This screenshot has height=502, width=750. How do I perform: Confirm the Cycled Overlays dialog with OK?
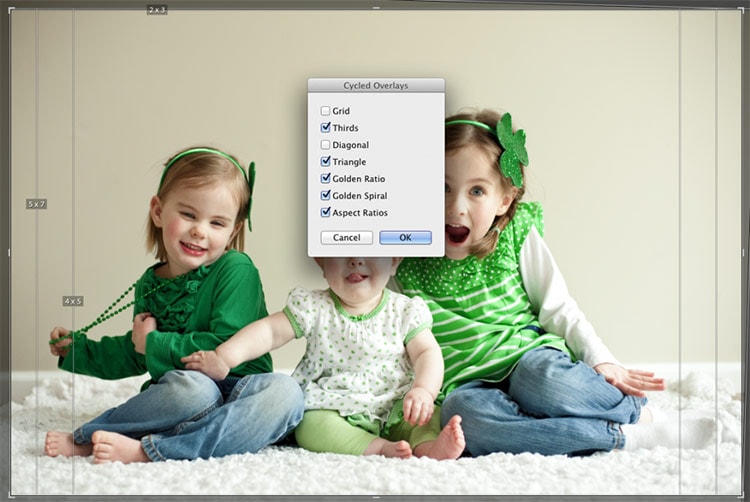tap(405, 238)
